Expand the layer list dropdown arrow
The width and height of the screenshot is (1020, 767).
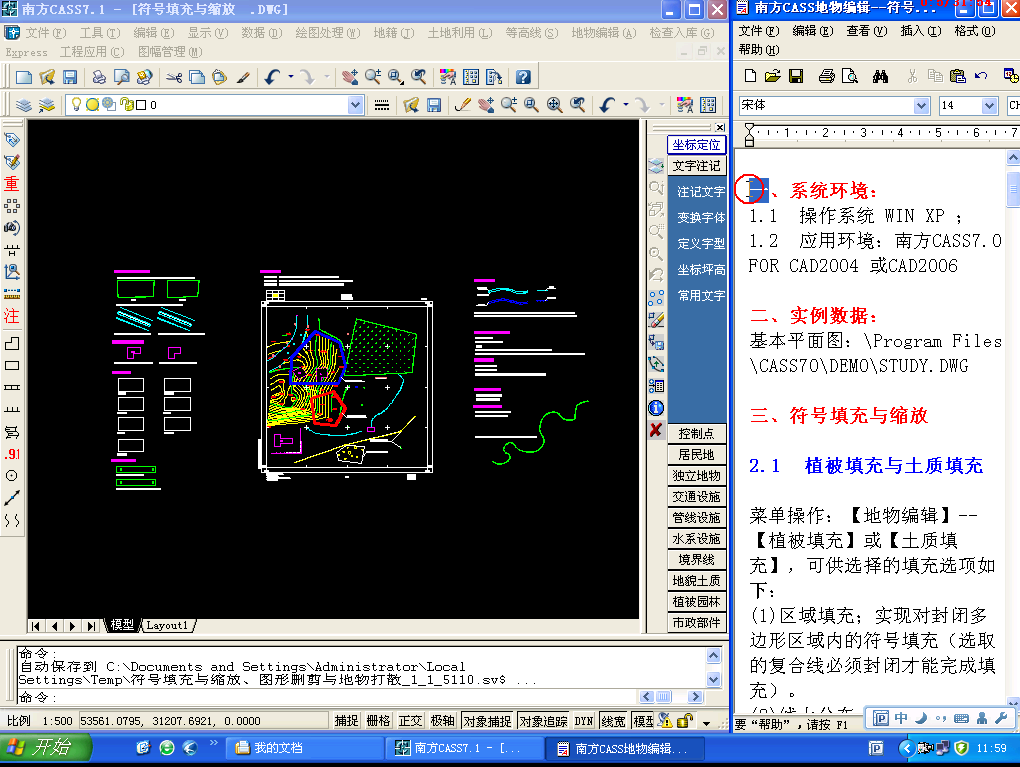coord(355,105)
